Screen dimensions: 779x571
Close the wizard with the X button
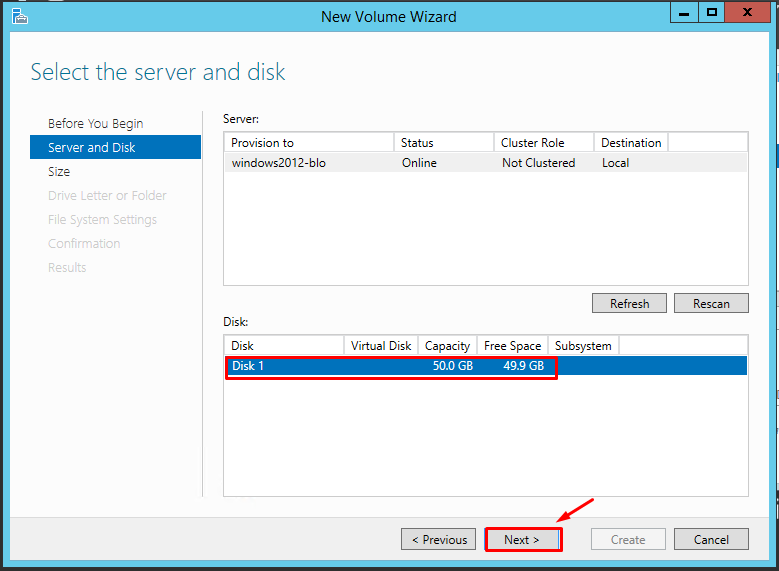747,13
